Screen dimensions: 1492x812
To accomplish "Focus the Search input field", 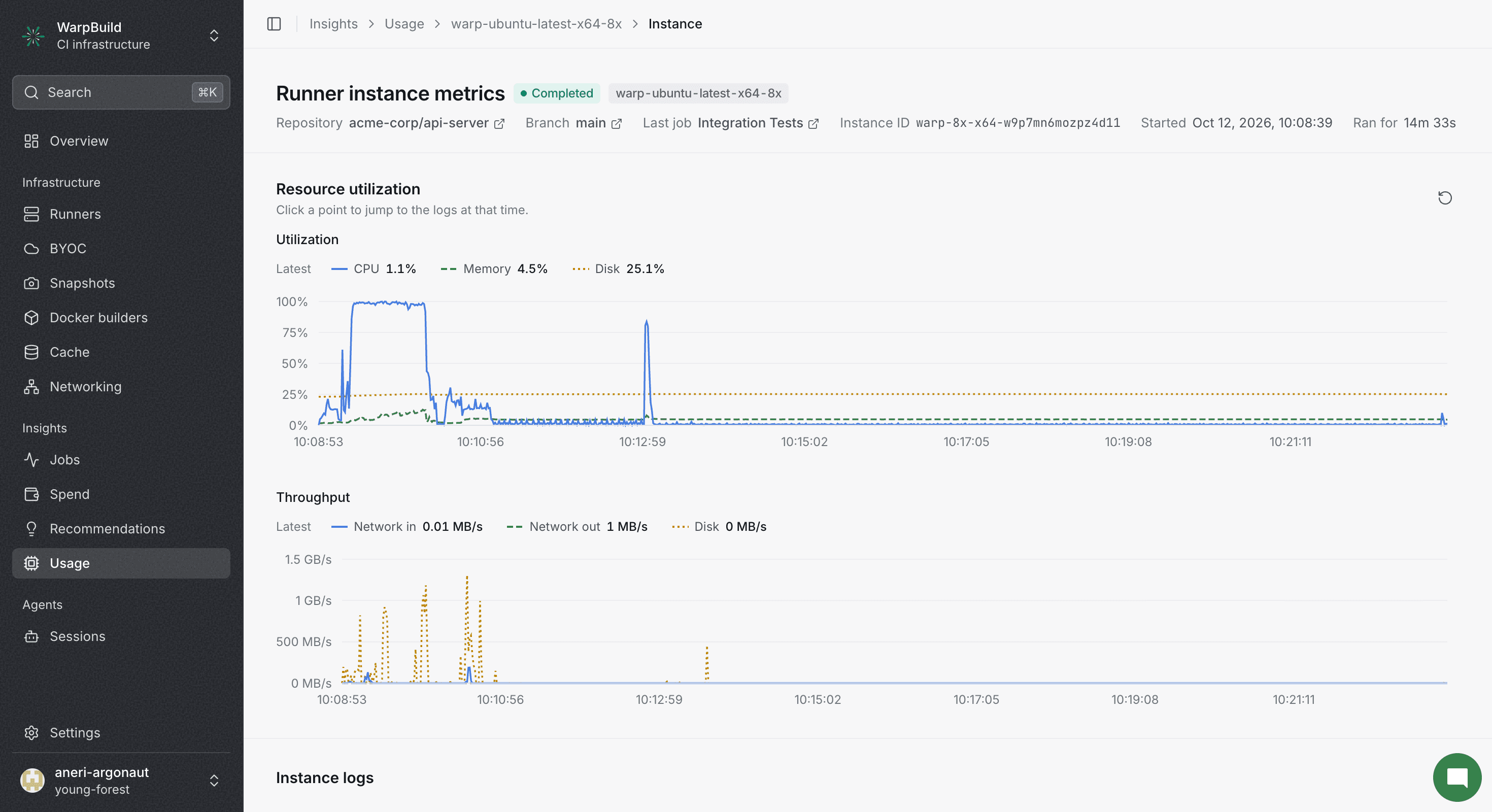I will coord(121,92).
